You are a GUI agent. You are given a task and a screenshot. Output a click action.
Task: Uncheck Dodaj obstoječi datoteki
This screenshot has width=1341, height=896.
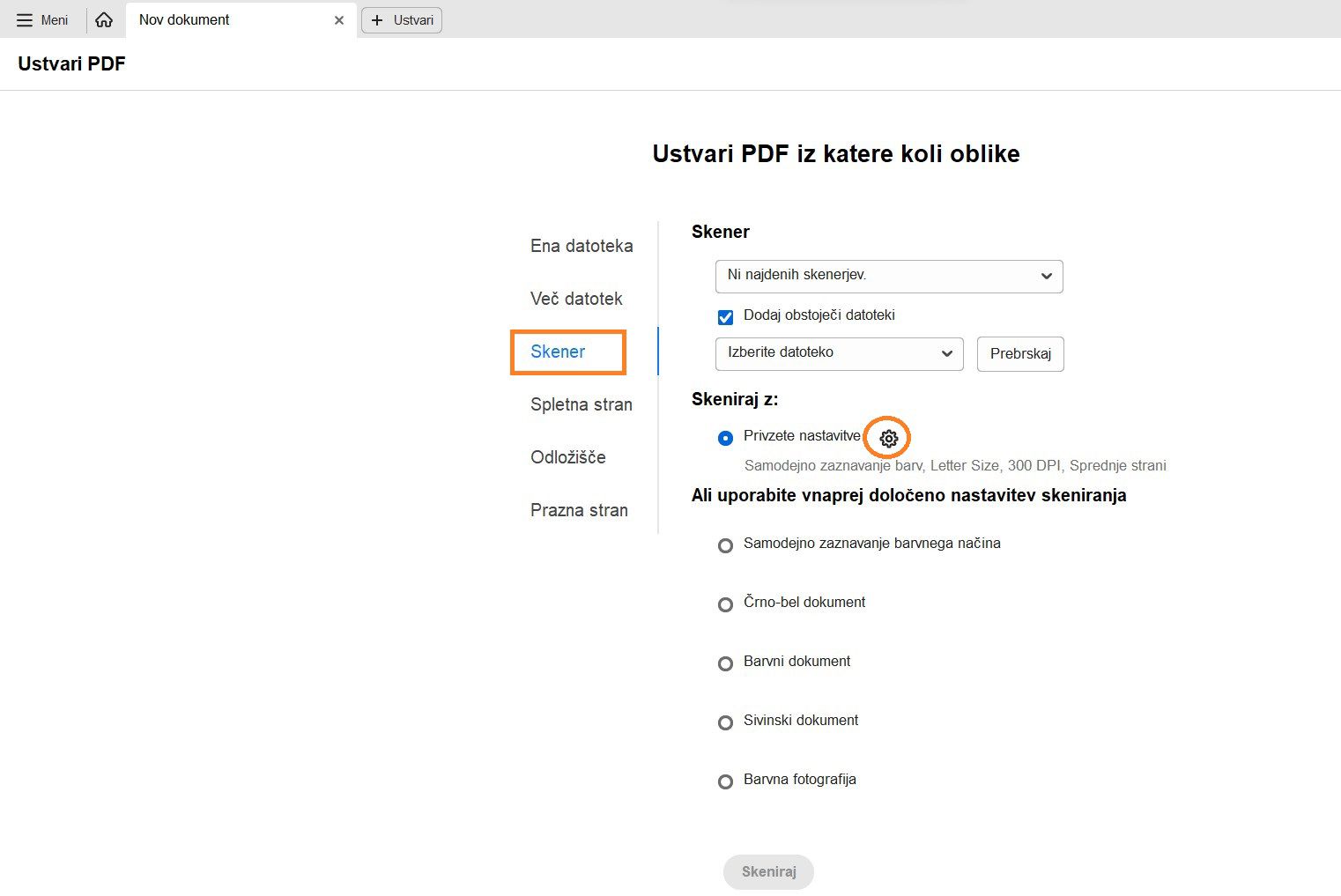point(724,316)
